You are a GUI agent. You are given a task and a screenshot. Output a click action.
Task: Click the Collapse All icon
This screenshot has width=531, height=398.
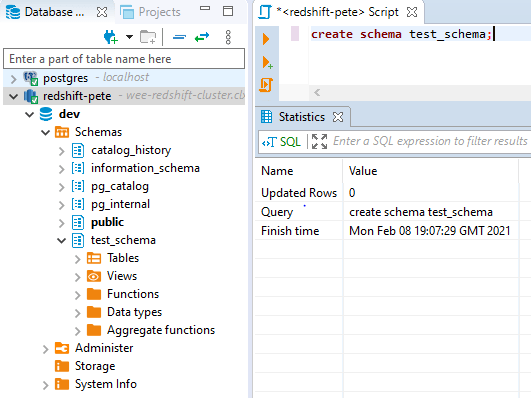pyautogui.click(x=179, y=37)
